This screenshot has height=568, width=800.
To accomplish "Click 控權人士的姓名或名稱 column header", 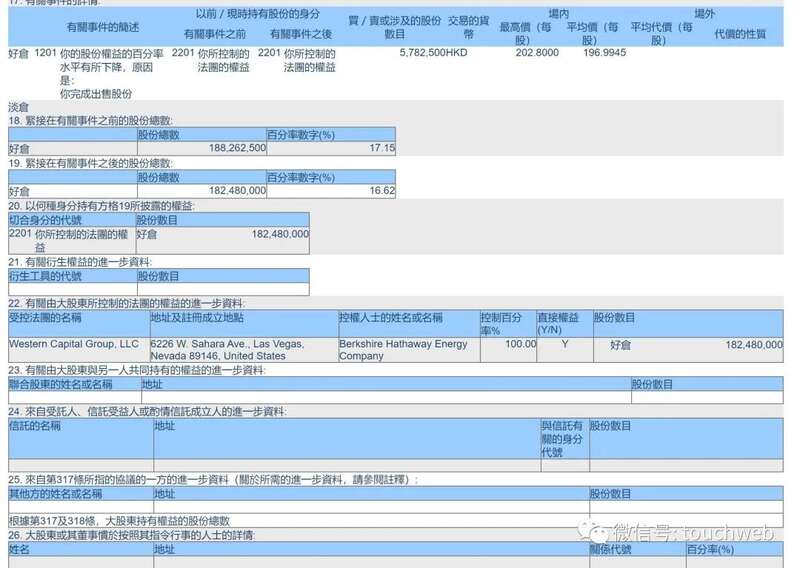I will coord(390,317).
